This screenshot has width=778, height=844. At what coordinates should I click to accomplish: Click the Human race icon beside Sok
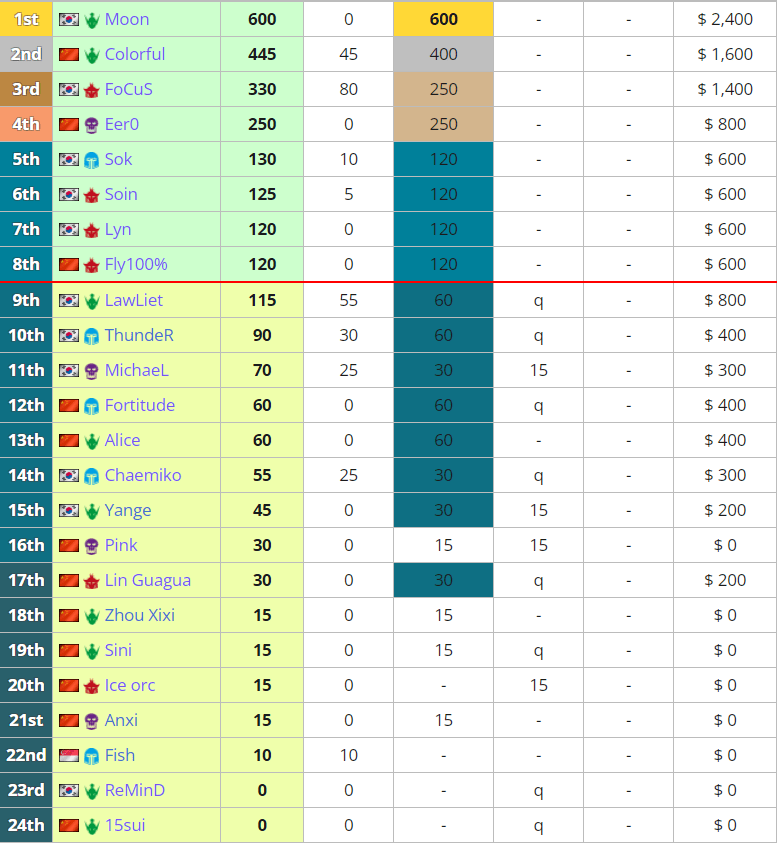pyautogui.click(x=92, y=159)
